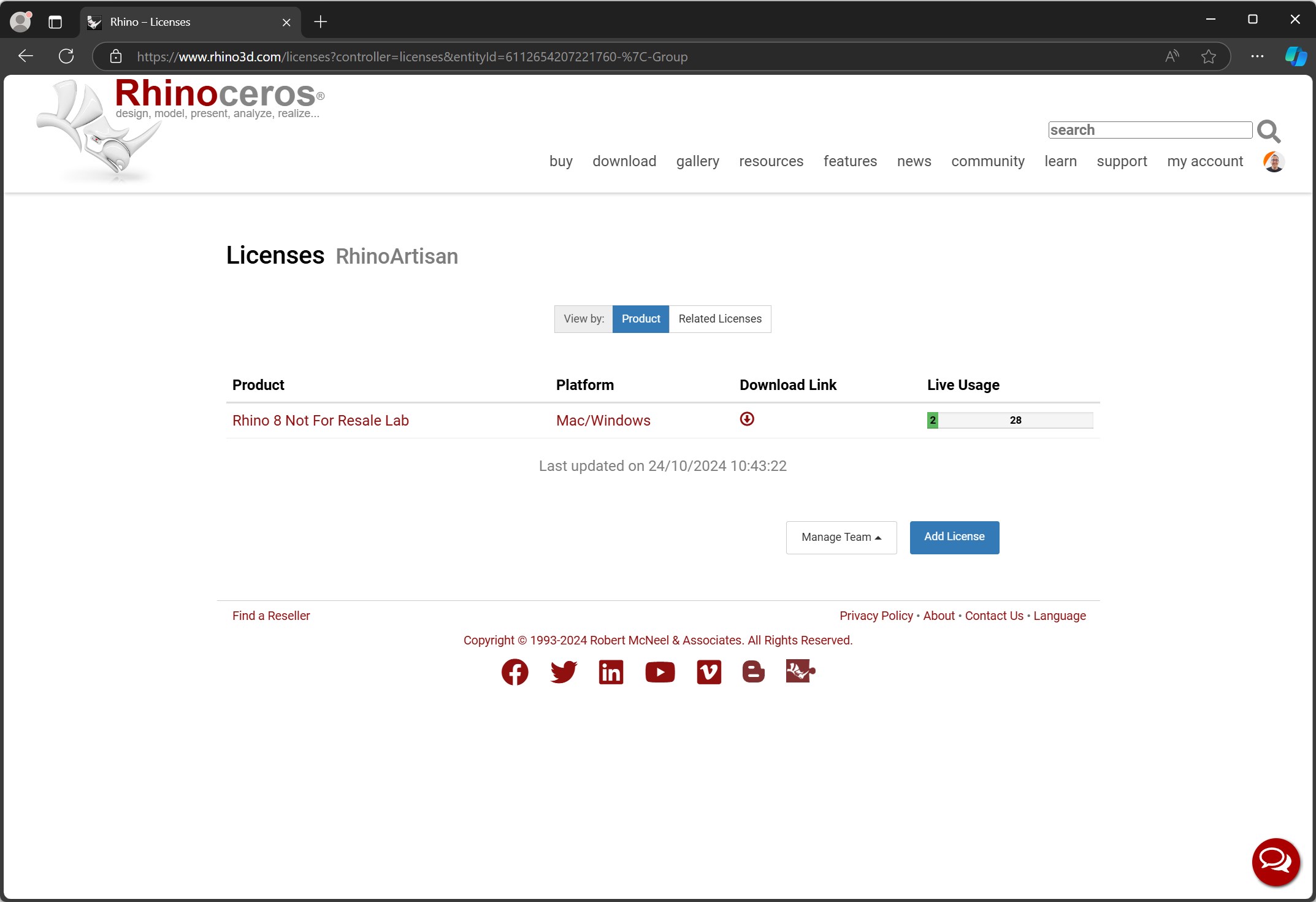Viewport: 1316px width, 902px height.
Task: Click the Mac/Windows platform link
Action: click(603, 421)
